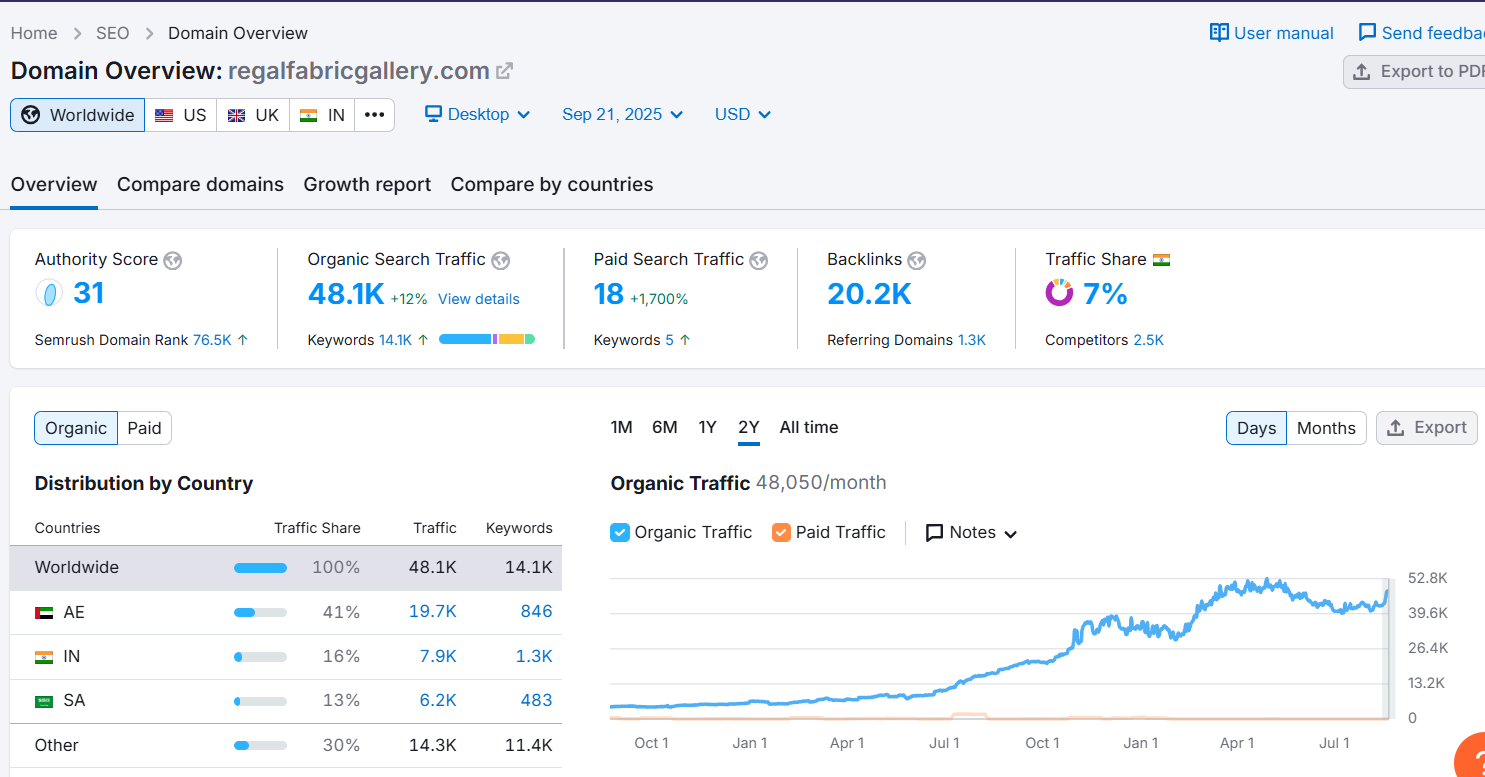Open the USD currency dropdown

[x=743, y=114]
